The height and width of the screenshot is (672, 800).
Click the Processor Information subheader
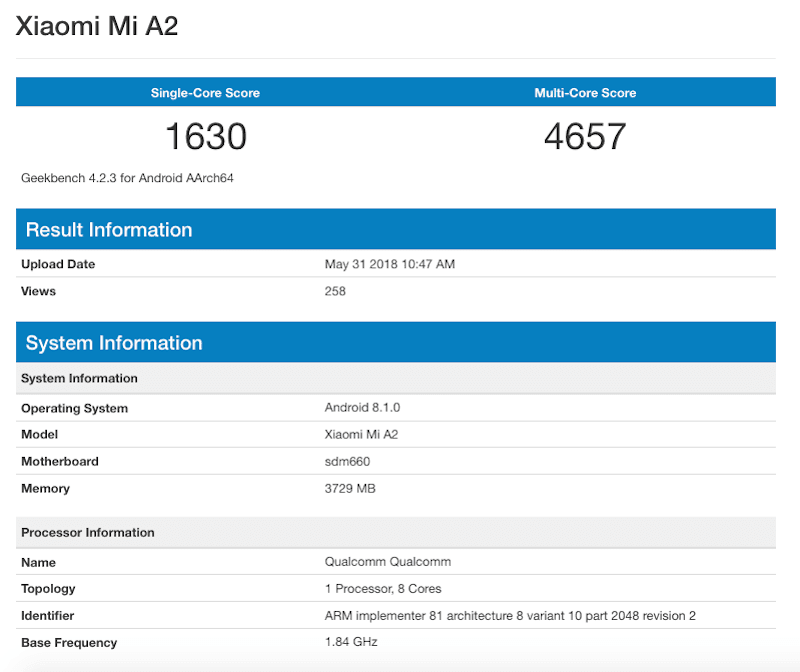point(396,533)
